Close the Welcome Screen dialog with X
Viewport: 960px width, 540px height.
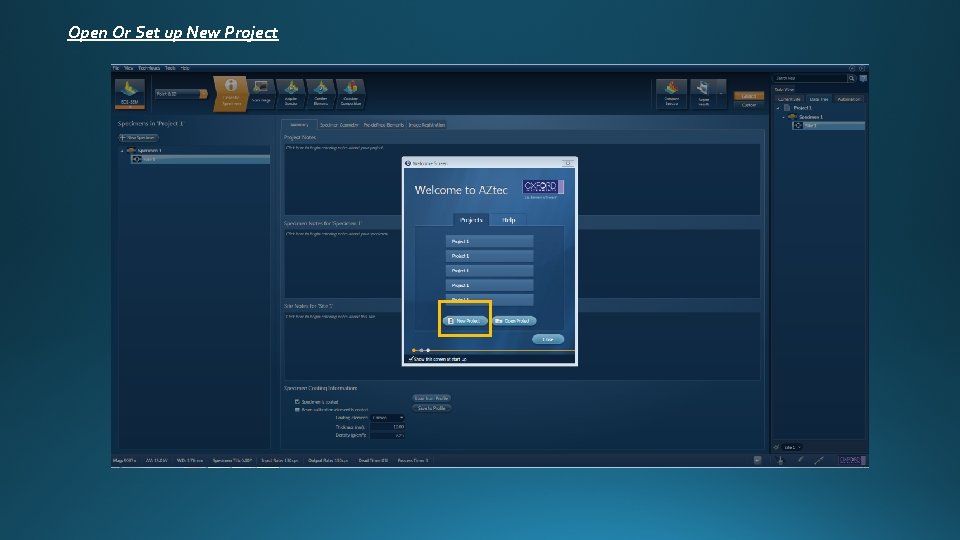tap(568, 163)
